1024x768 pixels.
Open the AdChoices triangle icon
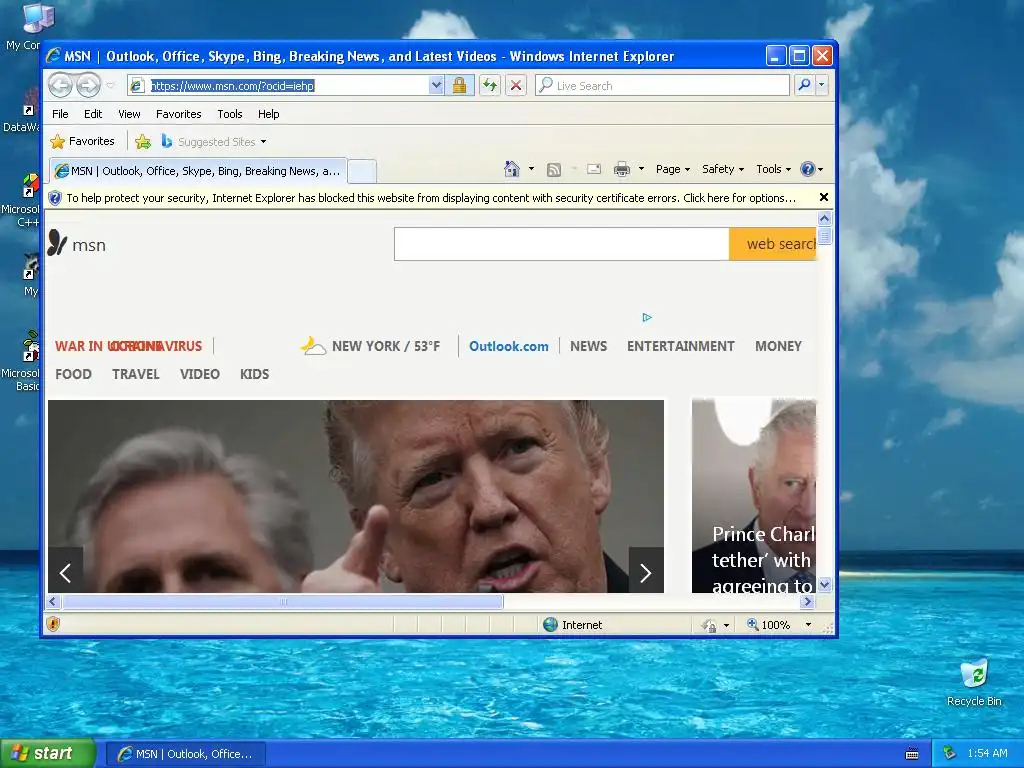647,317
